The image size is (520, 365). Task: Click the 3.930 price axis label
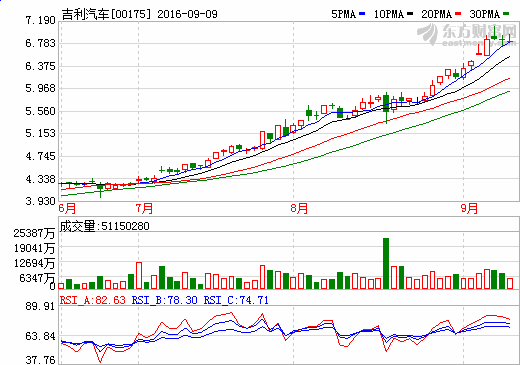[x=40, y=201]
